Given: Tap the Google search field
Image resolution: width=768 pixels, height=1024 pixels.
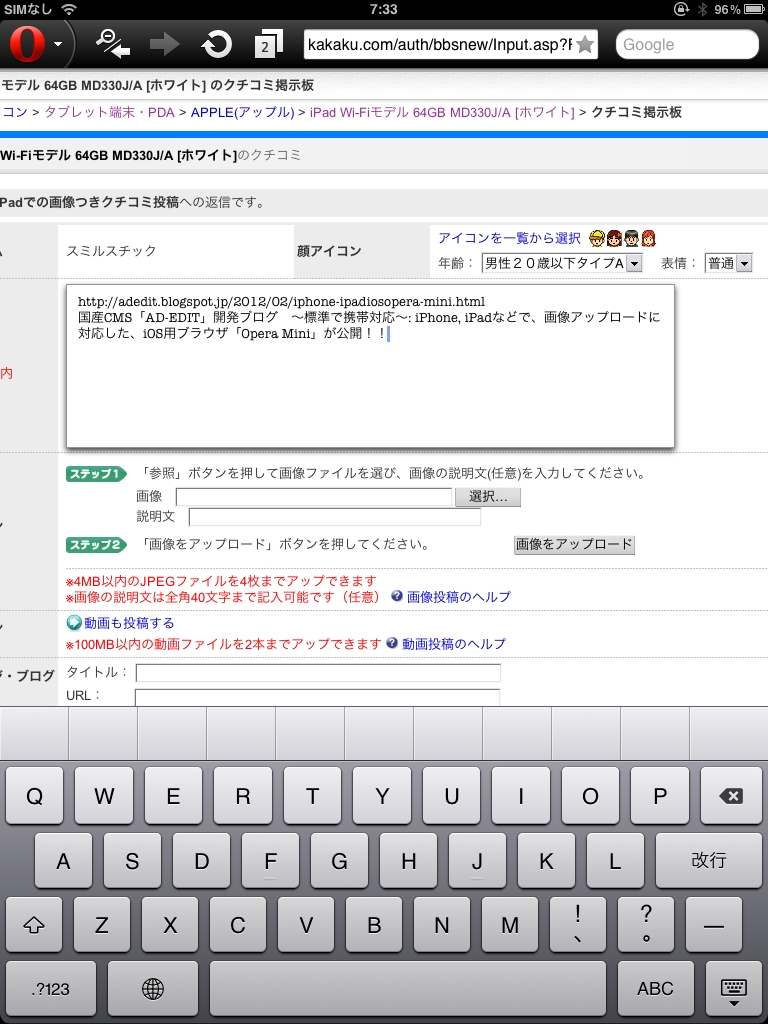Looking at the screenshot, I should [686, 44].
